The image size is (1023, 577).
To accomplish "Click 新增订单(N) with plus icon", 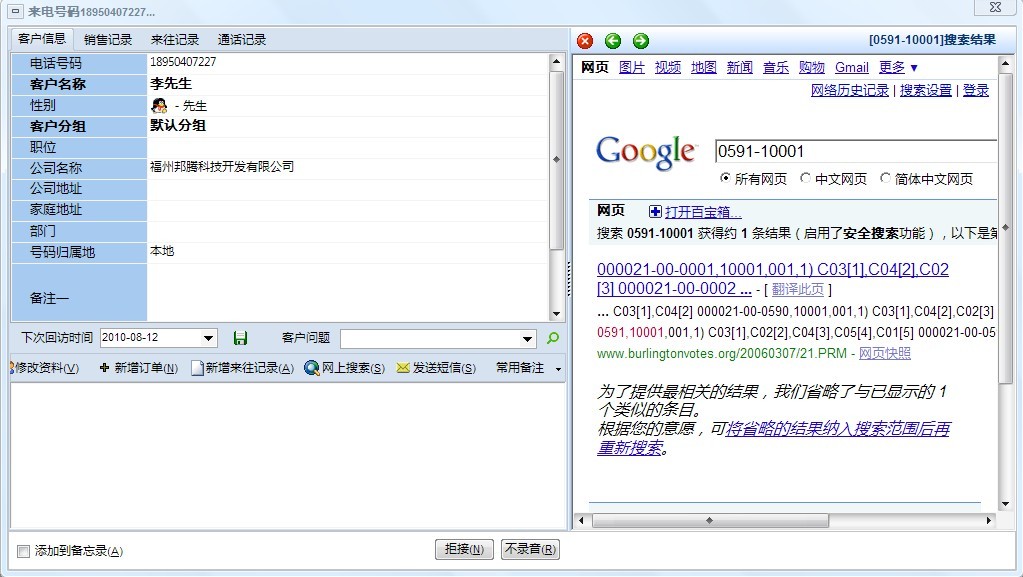I will [138, 368].
